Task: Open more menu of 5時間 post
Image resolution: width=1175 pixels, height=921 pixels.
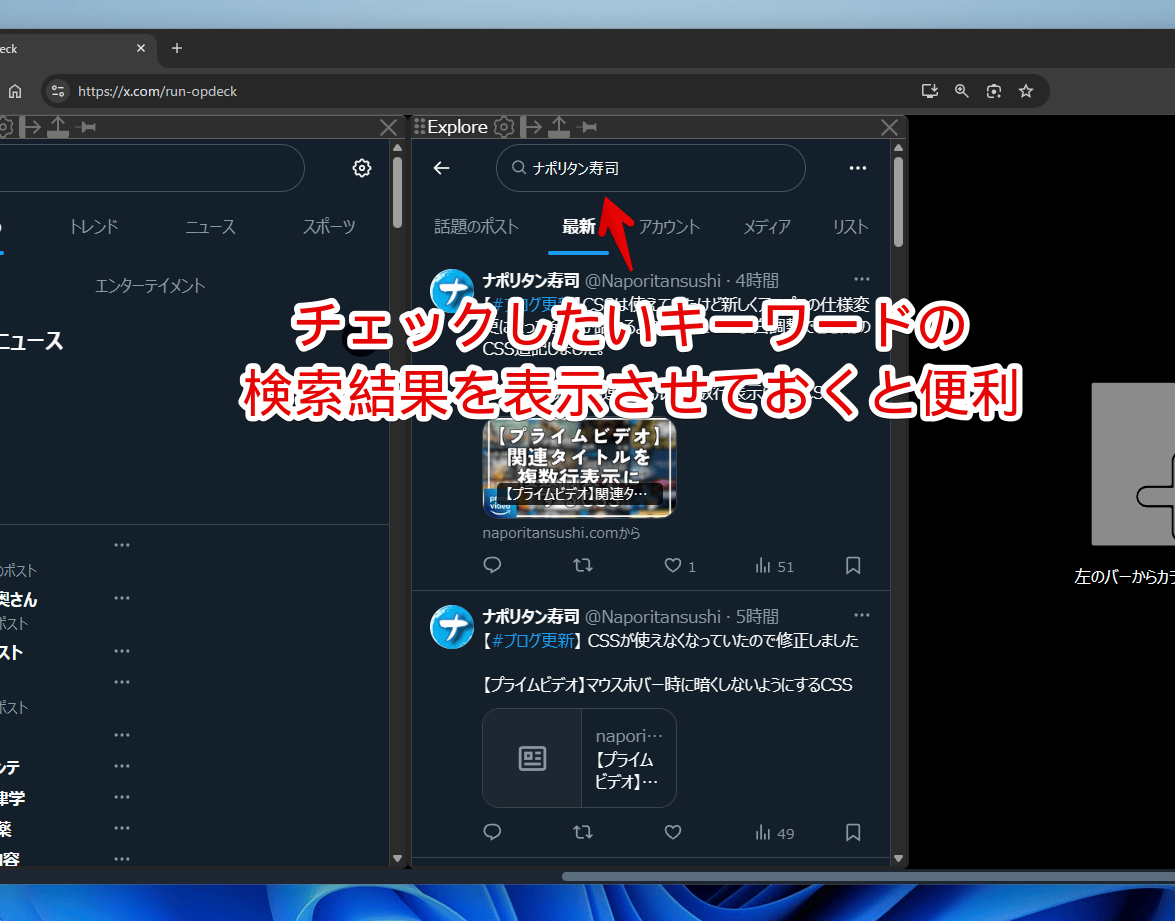Action: [862, 614]
